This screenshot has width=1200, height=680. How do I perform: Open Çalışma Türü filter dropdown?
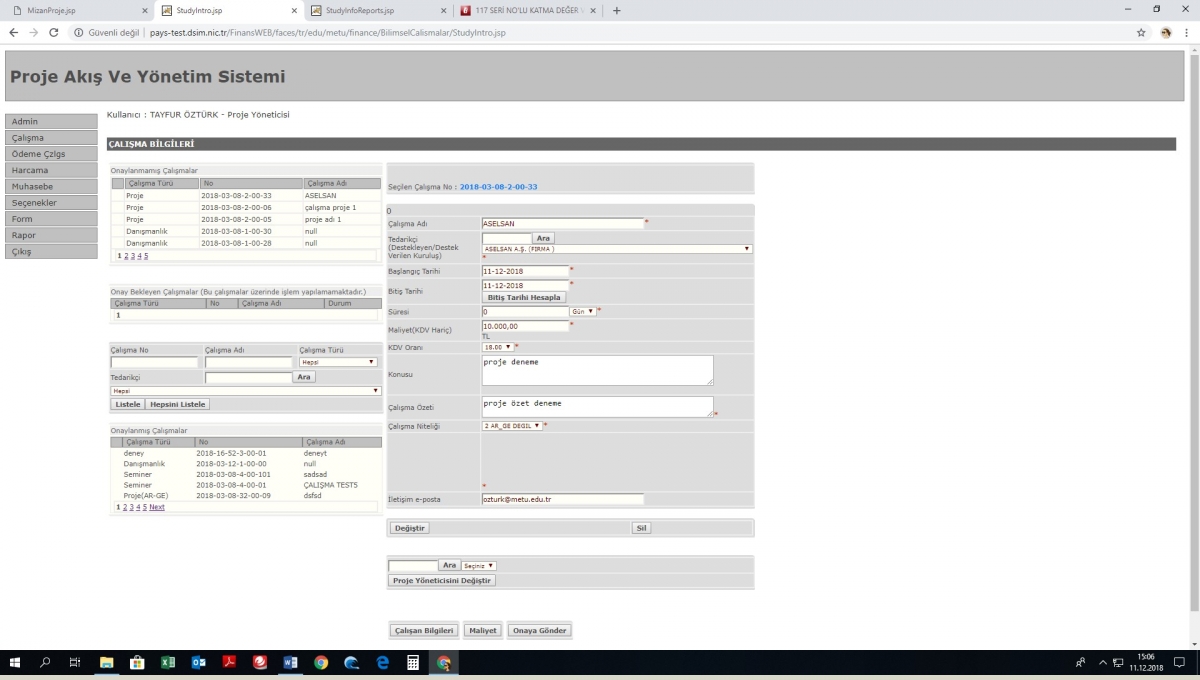338,362
